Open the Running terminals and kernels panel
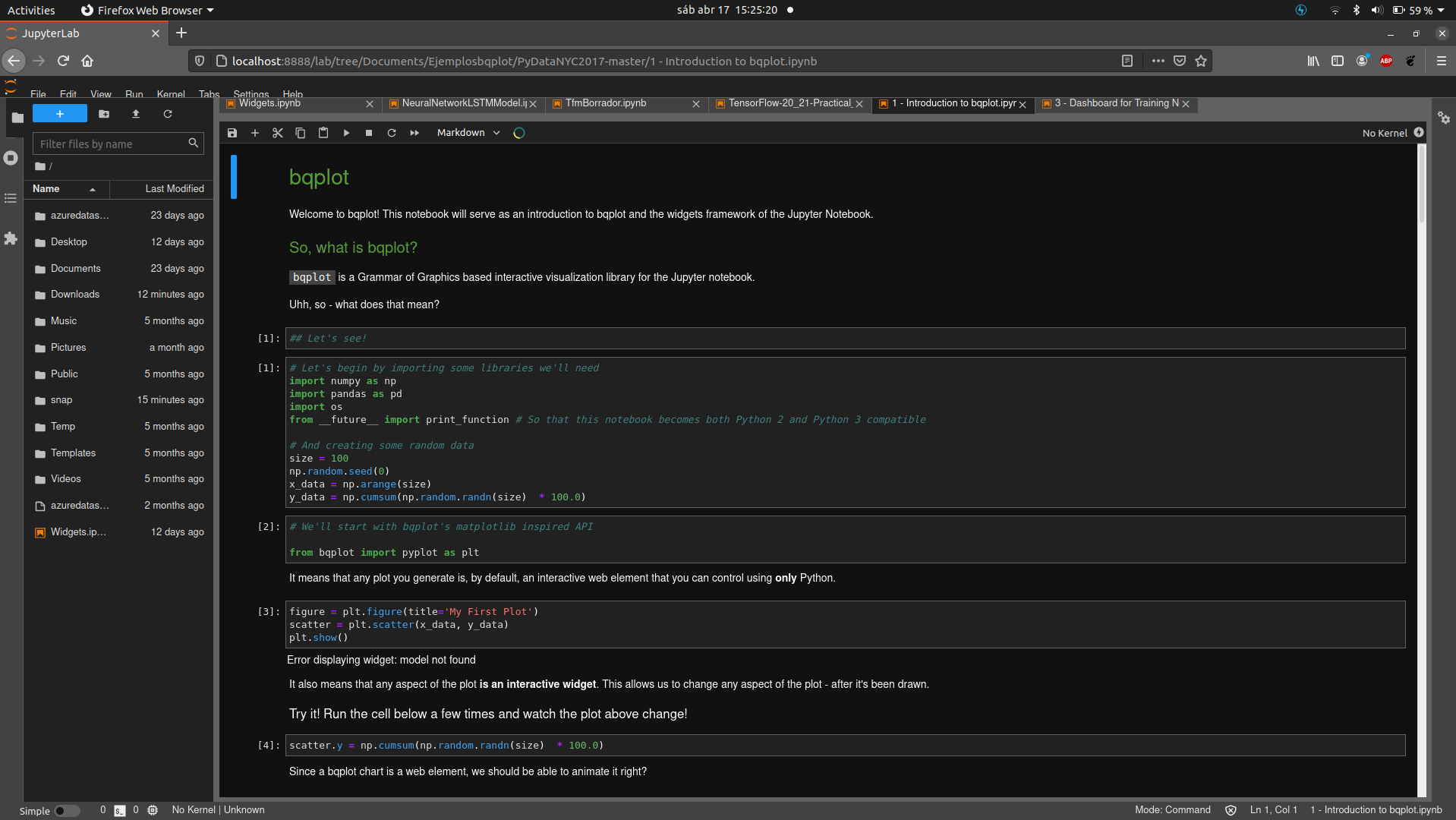Image resolution: width=1456 pixels, height=820 pixels. click(x=11, y=158)
